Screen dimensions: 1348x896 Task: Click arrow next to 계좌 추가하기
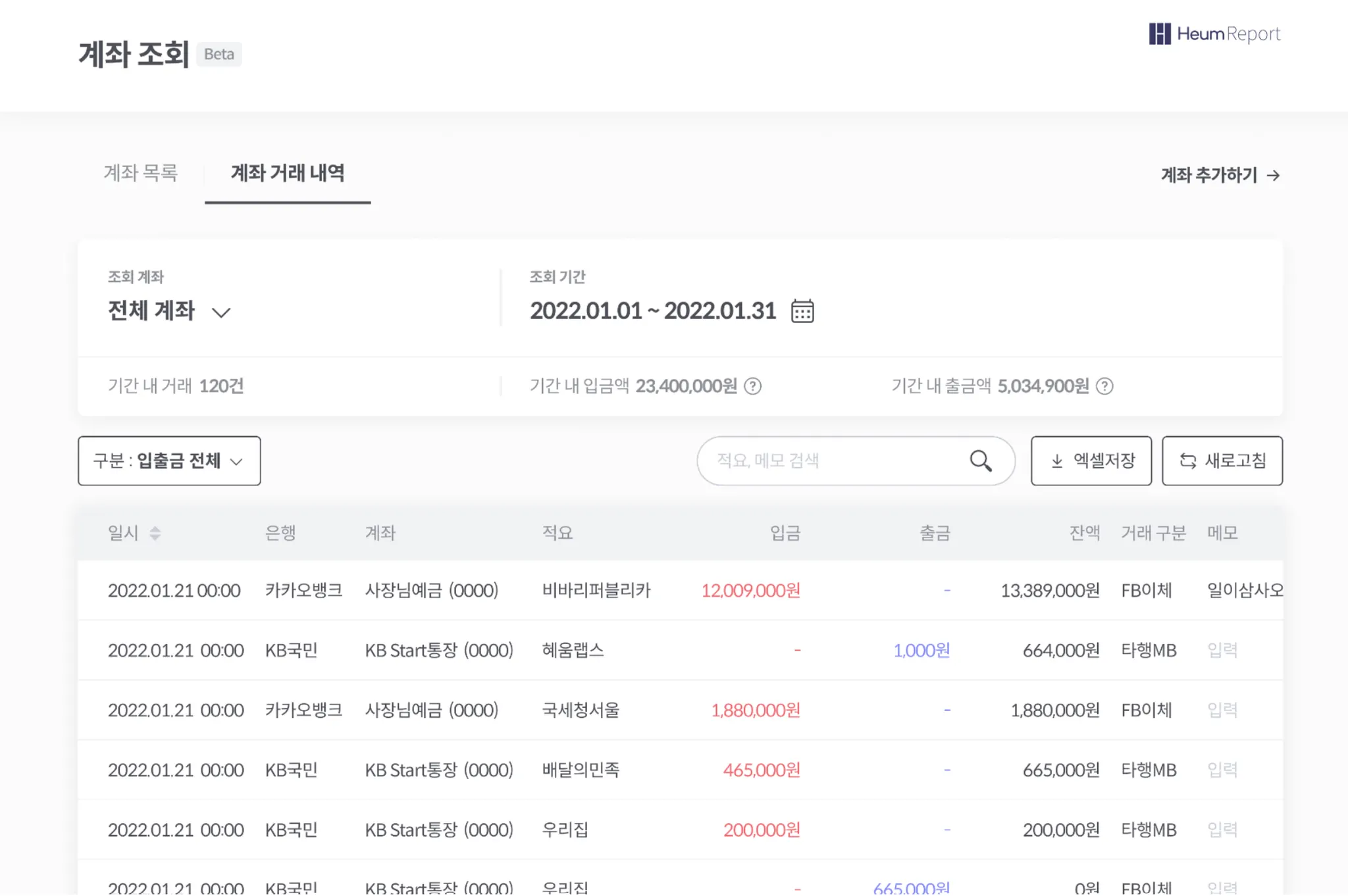coord(1274,176)
